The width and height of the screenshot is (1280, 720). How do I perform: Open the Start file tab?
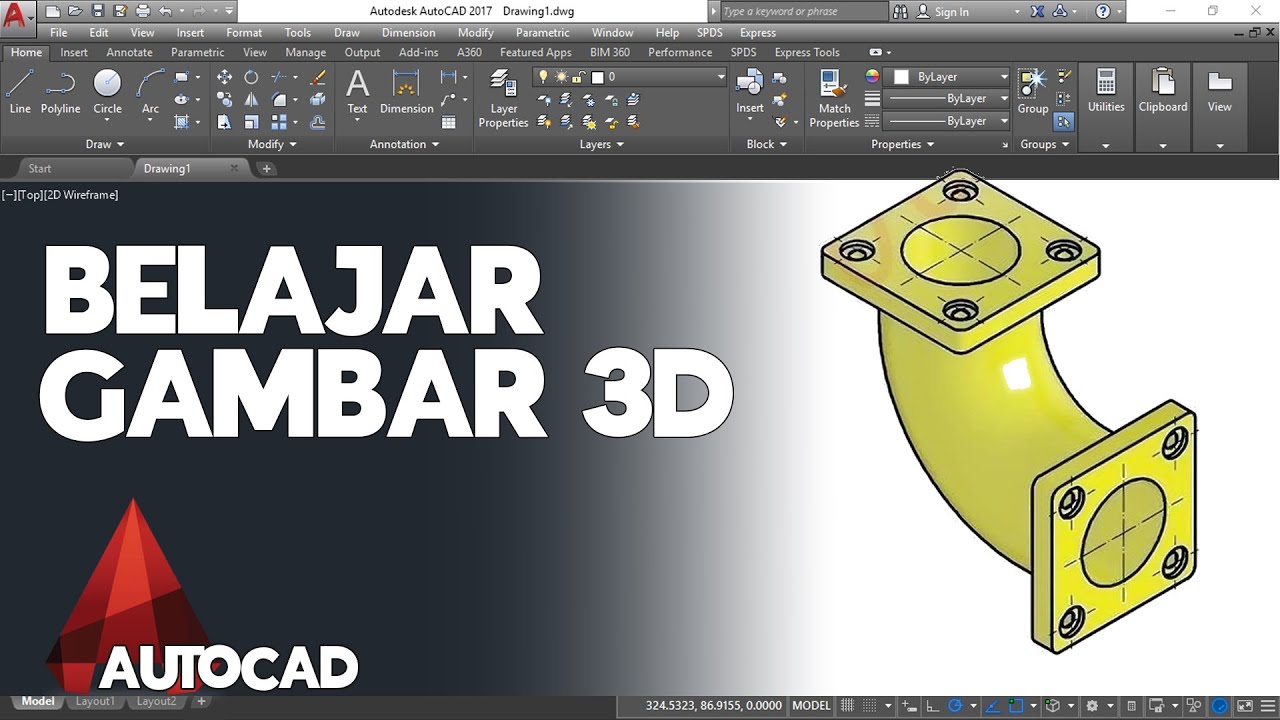tap(40, 168)
